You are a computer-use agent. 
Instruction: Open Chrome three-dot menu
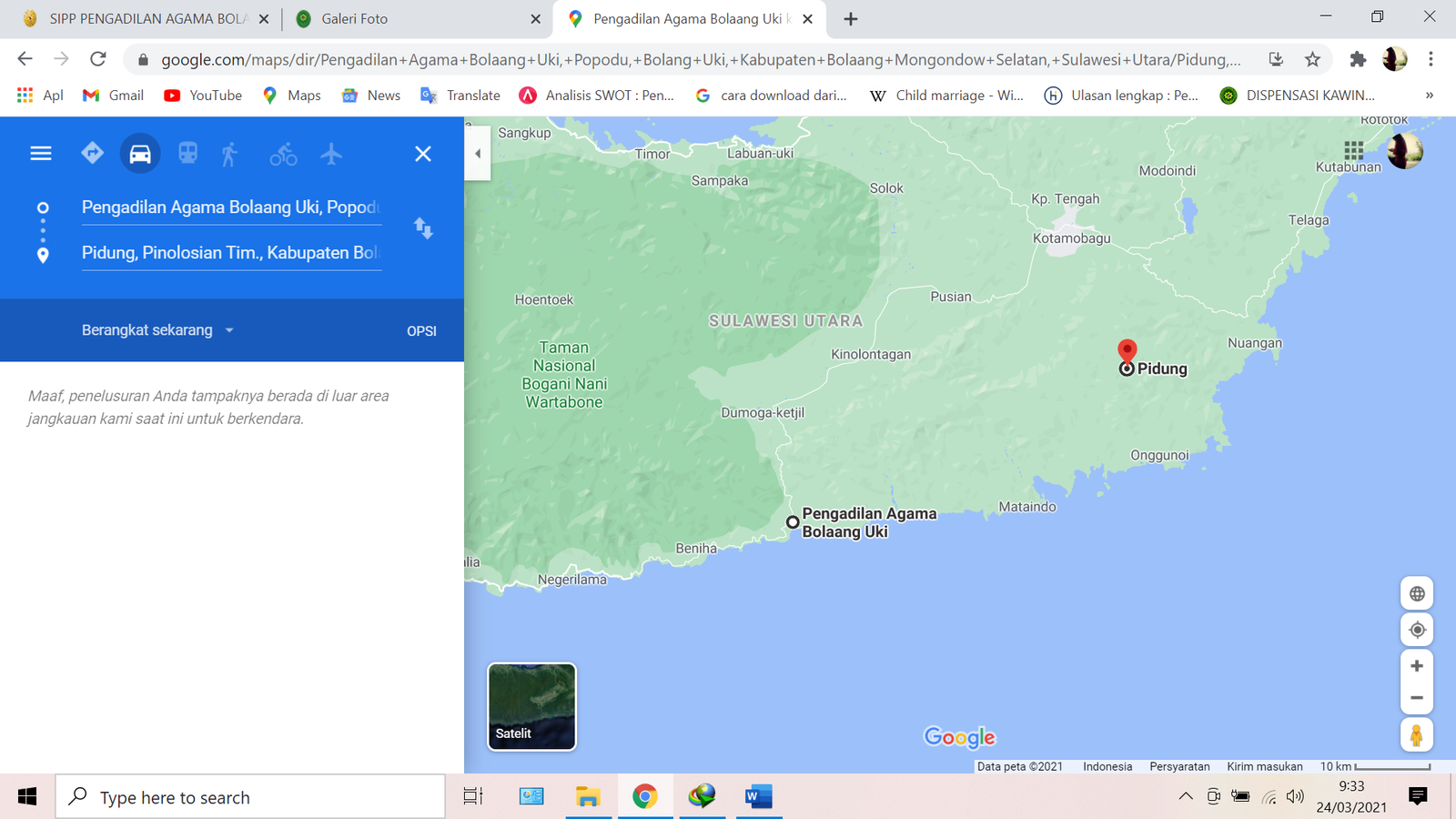(1431, 59)
